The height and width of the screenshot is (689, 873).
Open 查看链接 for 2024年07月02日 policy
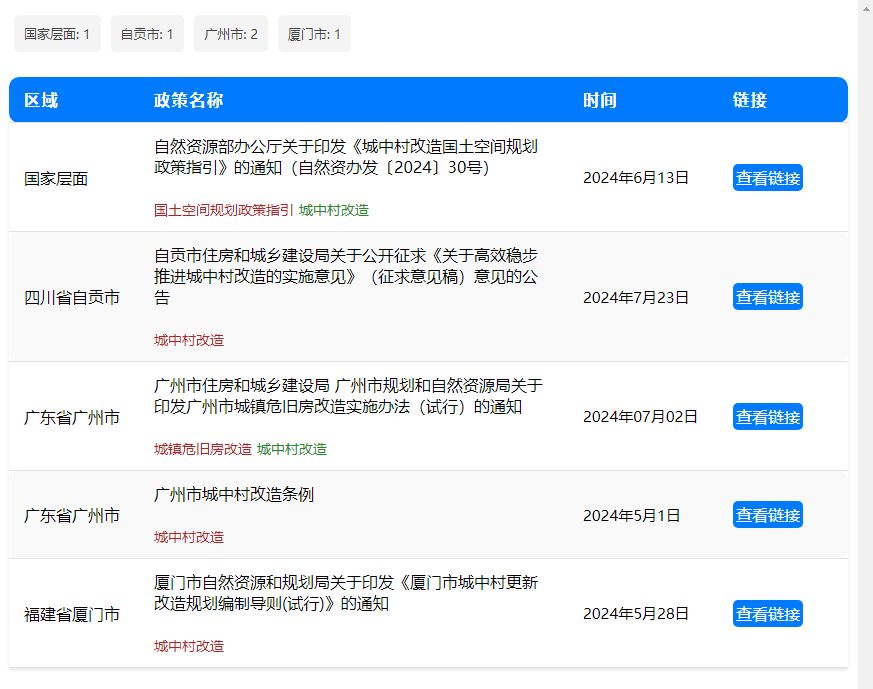pos(767,416)
